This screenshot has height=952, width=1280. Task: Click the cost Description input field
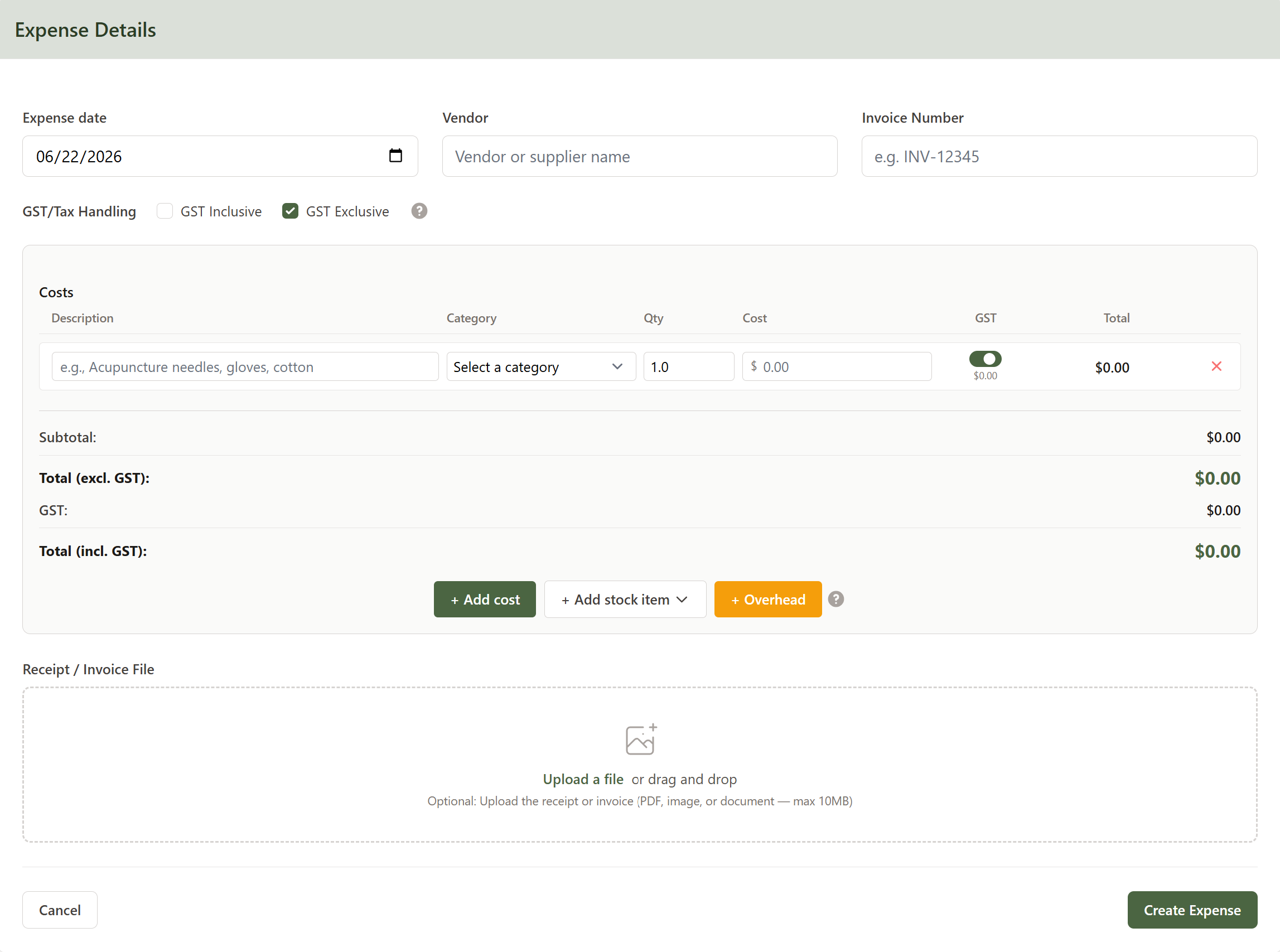[x=245, y=366]
